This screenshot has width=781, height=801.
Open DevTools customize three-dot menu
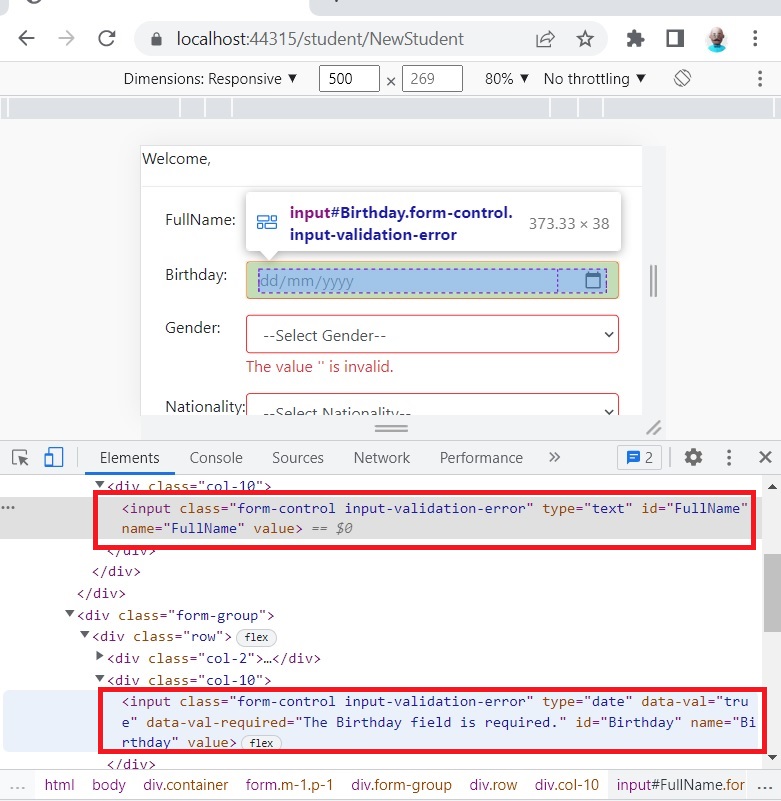coord(729,457)
